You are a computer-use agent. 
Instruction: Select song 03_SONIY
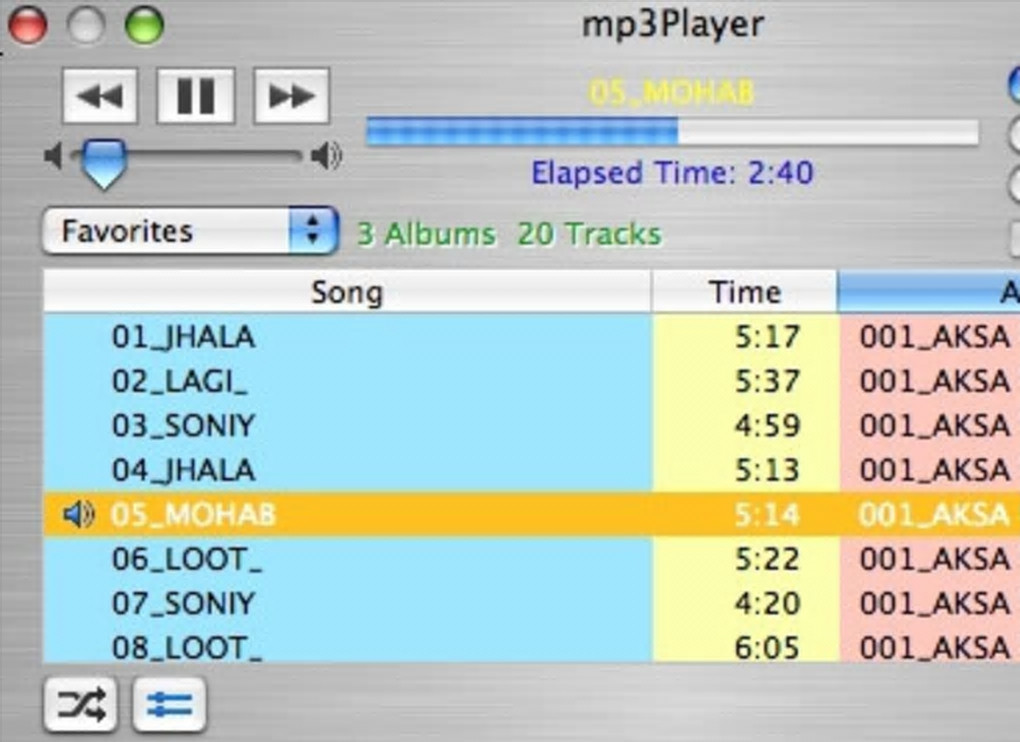point(183,425)
